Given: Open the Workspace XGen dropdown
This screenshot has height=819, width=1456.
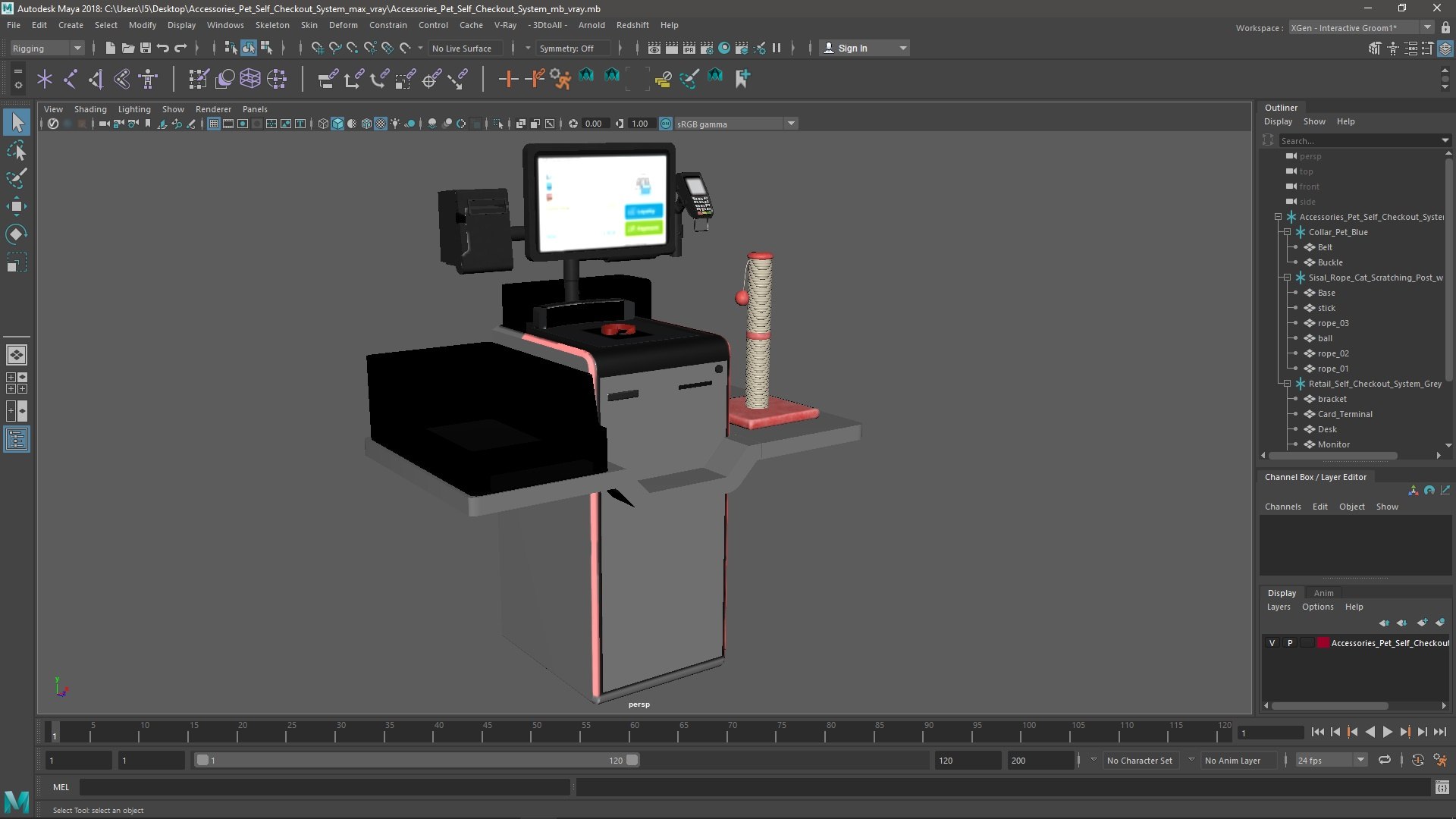Looking at the screenshot, I should pos(1361,27).
